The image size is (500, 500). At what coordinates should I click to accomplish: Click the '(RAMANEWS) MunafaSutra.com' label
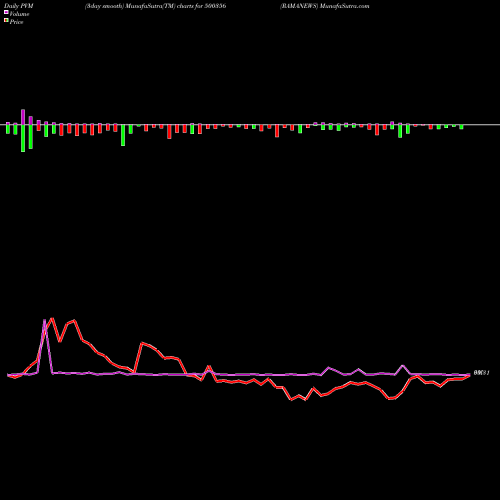click(324, 6)
